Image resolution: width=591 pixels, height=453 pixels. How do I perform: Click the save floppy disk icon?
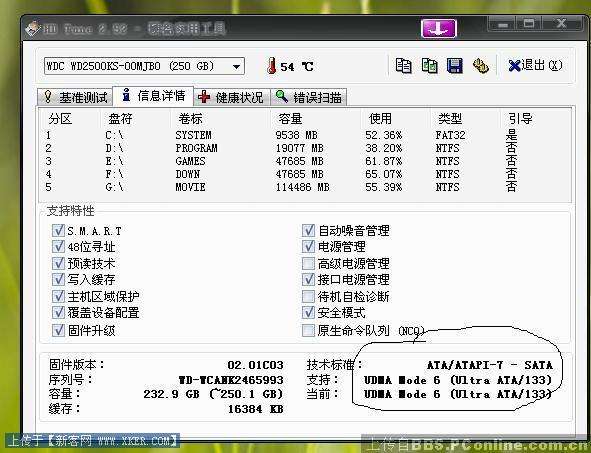pos(455,66)
